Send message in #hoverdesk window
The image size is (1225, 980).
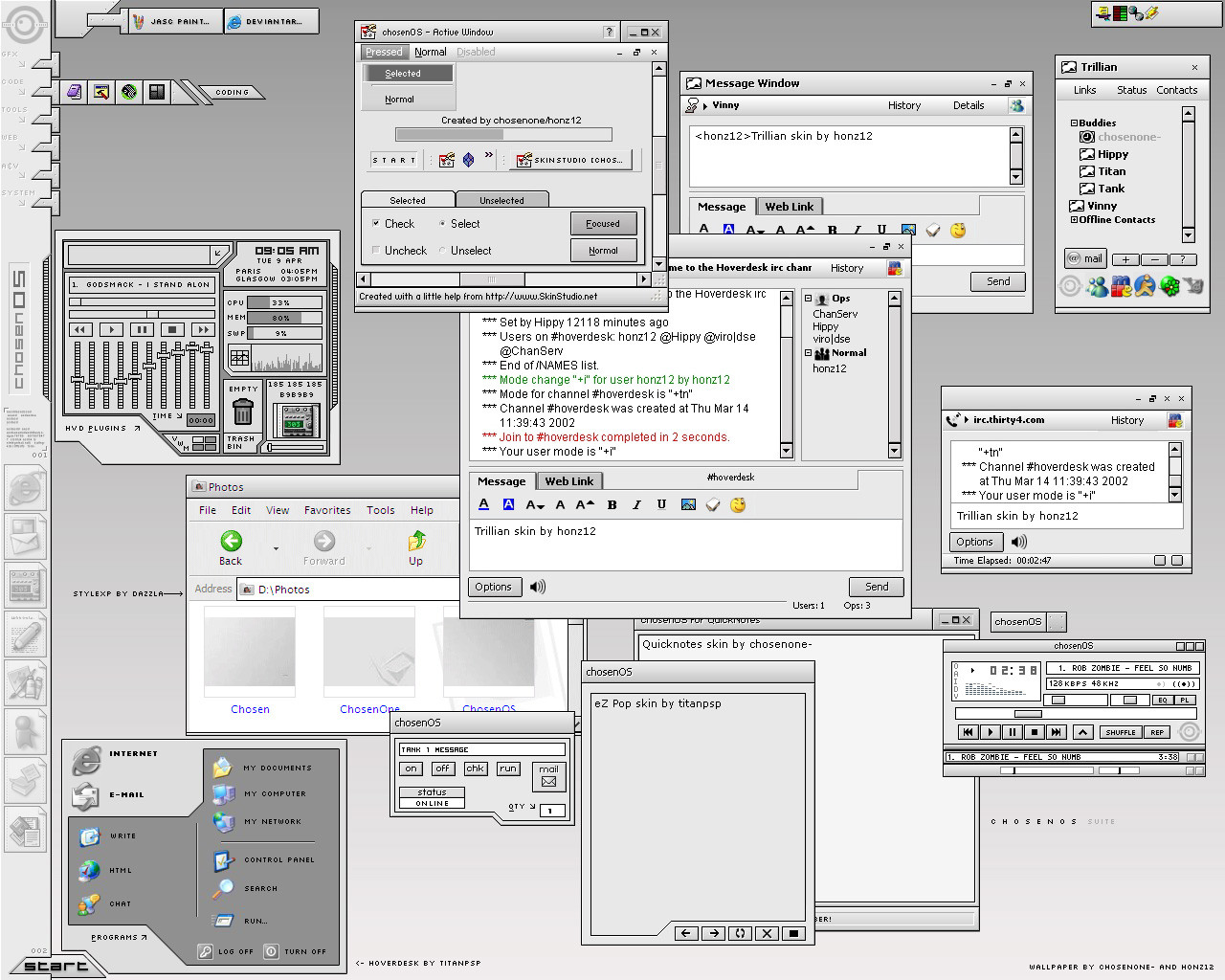(x=877, y=587)
